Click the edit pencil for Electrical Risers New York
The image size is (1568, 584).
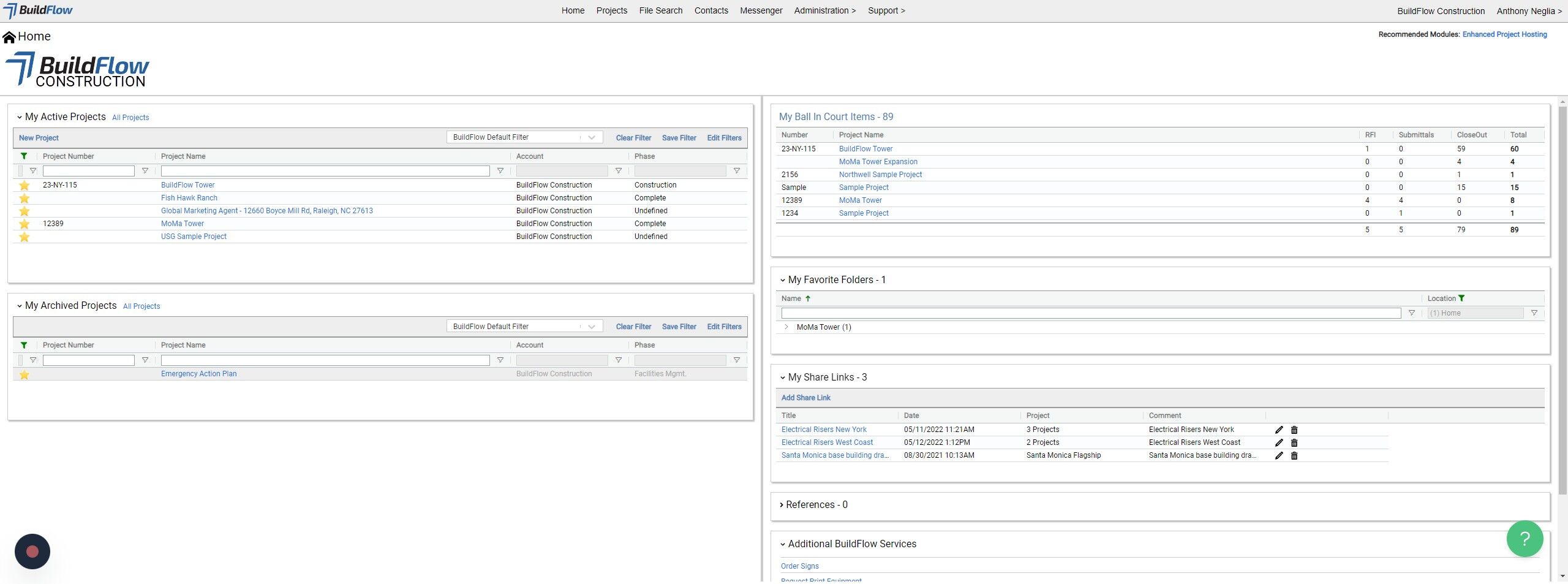point(1279,430)
